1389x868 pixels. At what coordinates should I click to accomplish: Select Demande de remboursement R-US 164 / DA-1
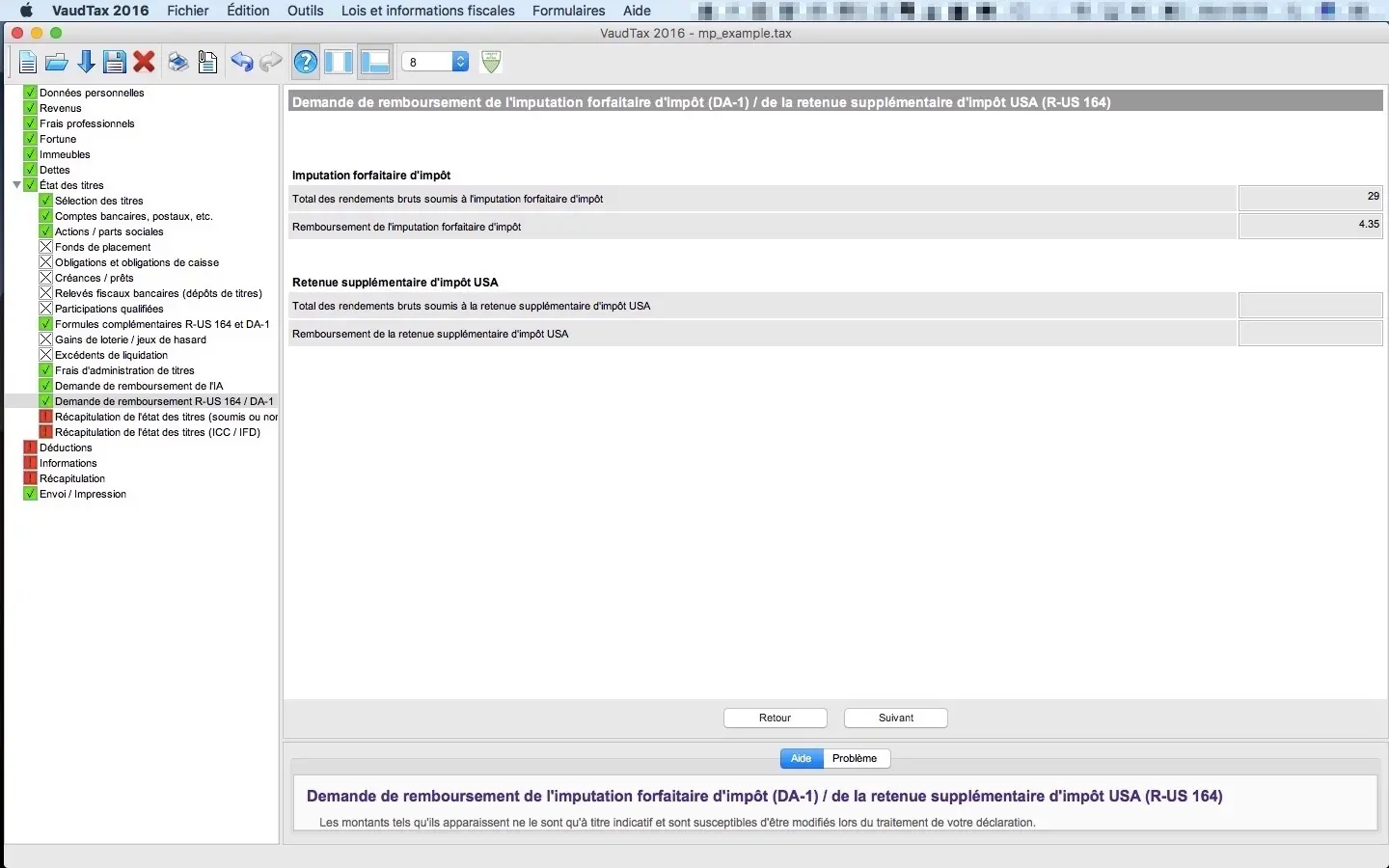point(164,401)
